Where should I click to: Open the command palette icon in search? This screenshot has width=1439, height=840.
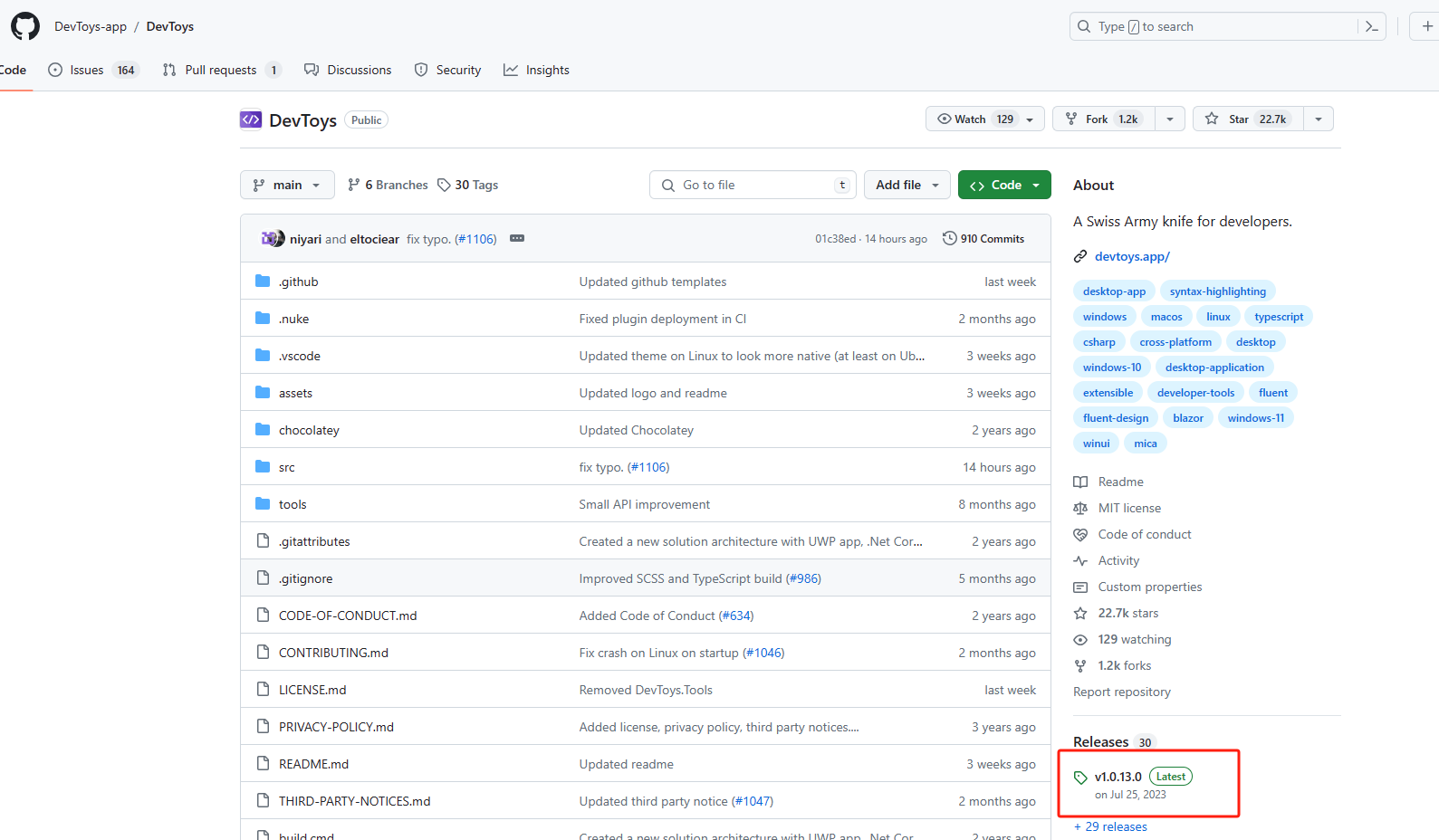pyautogui.click(x=1372, y=26)
